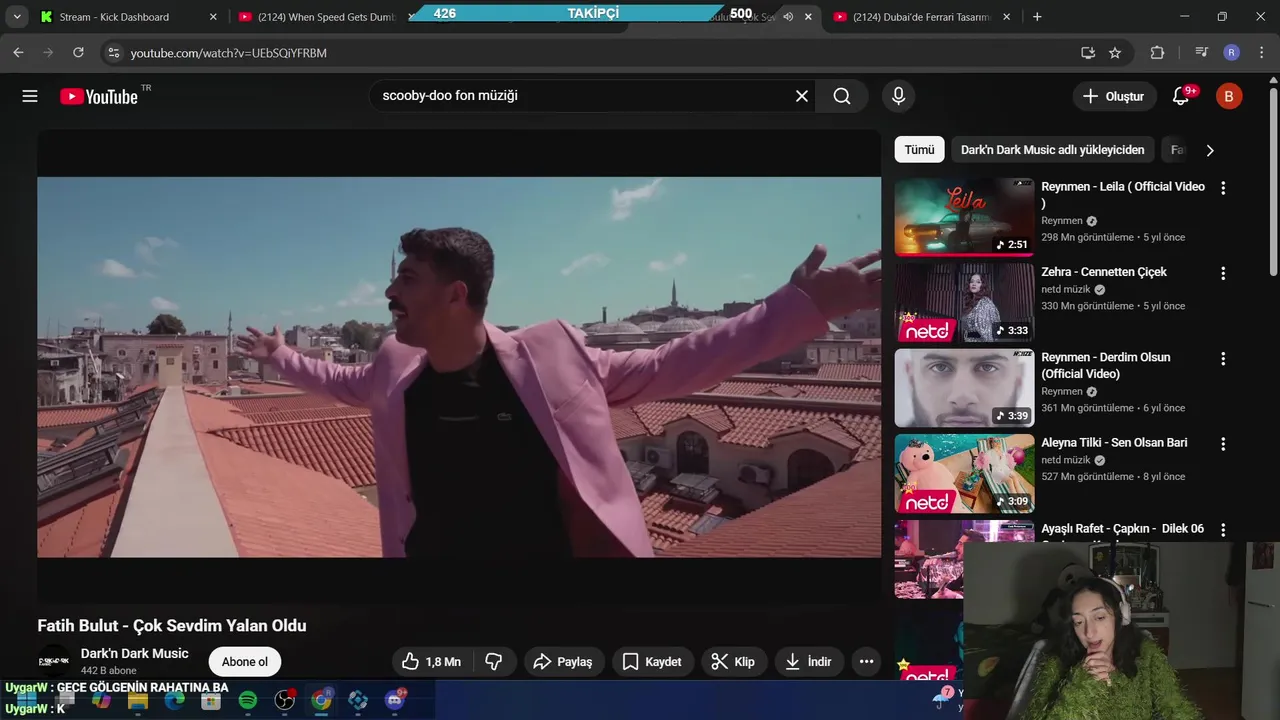
Task: Save the video with Kaydet
Action: [652, 661]
